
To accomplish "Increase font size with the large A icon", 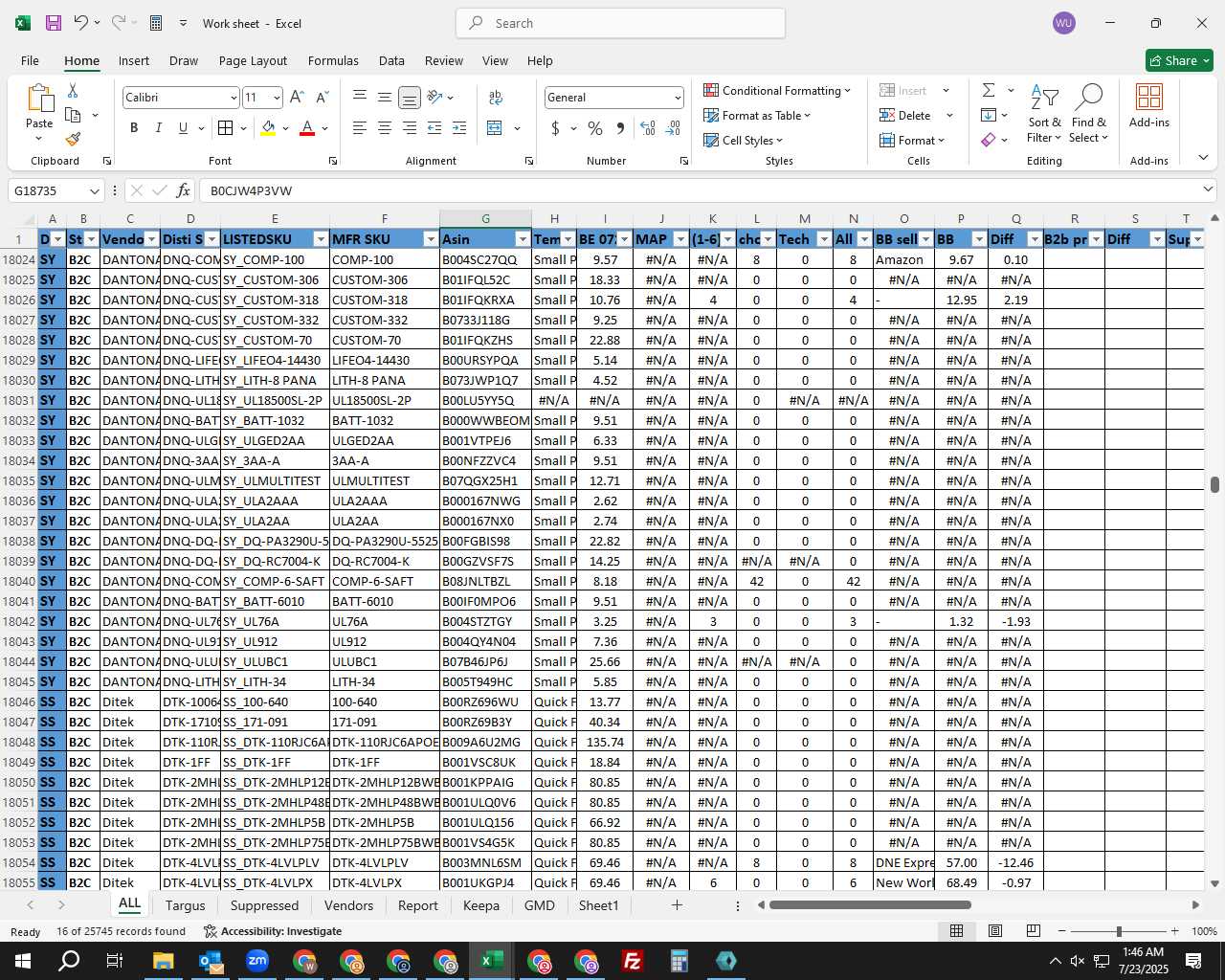I will [297, 98].
